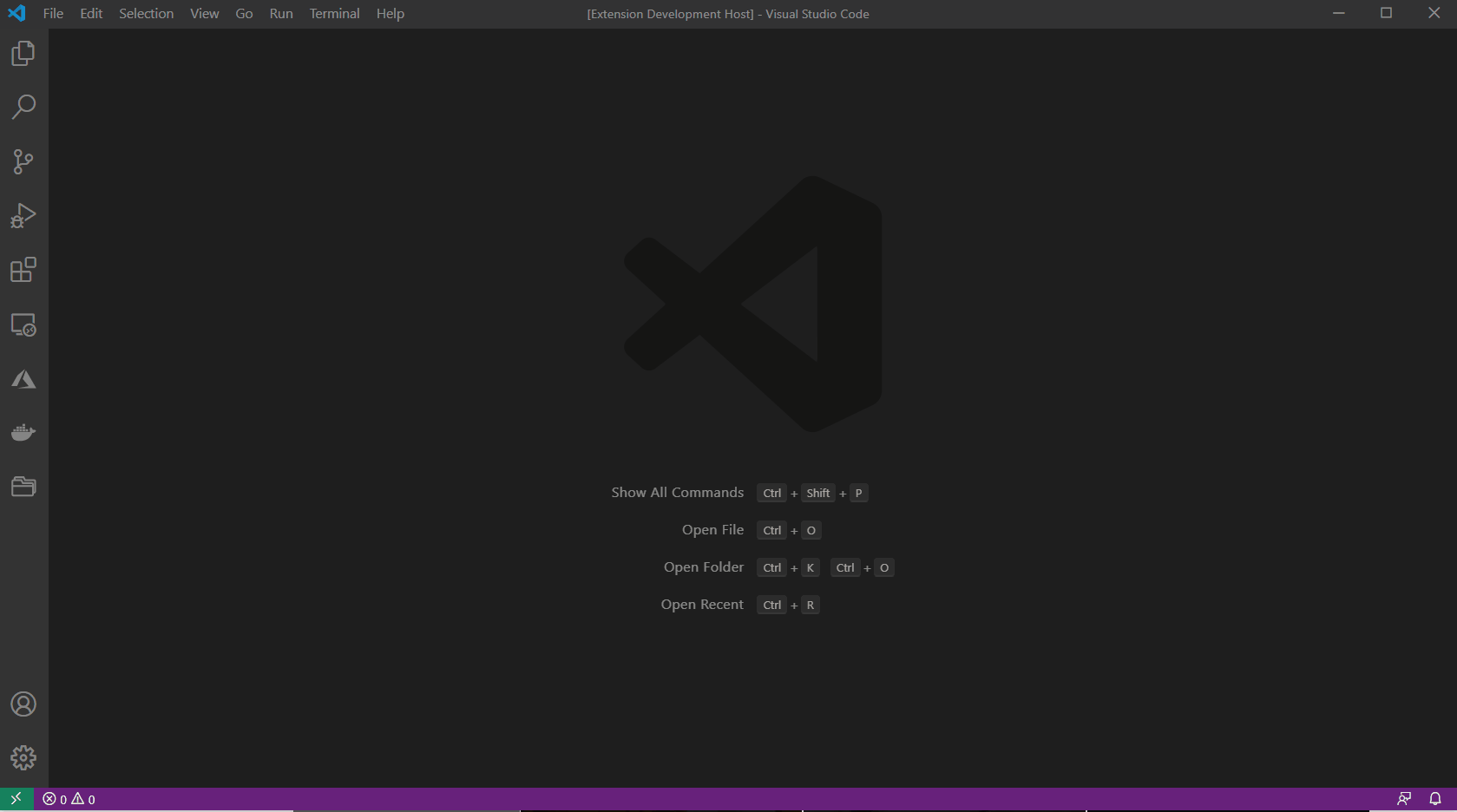Open the Accounts menu icon
The image size is (1457, 812).
click(23, 704)
